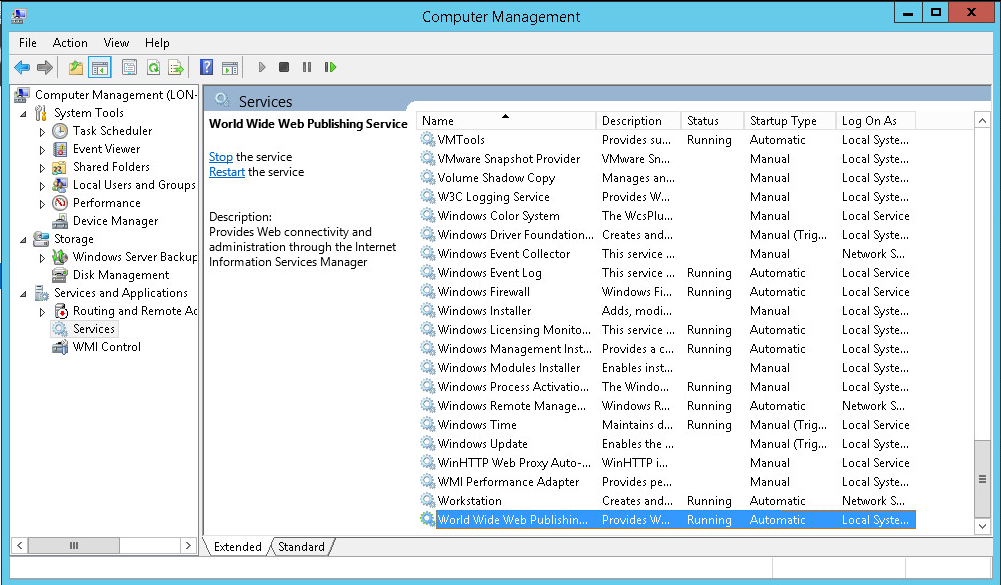Screen dimensions: 1001x585
Task: Click the Routing and Remote Access icon
Action: [x=60, y=311]
